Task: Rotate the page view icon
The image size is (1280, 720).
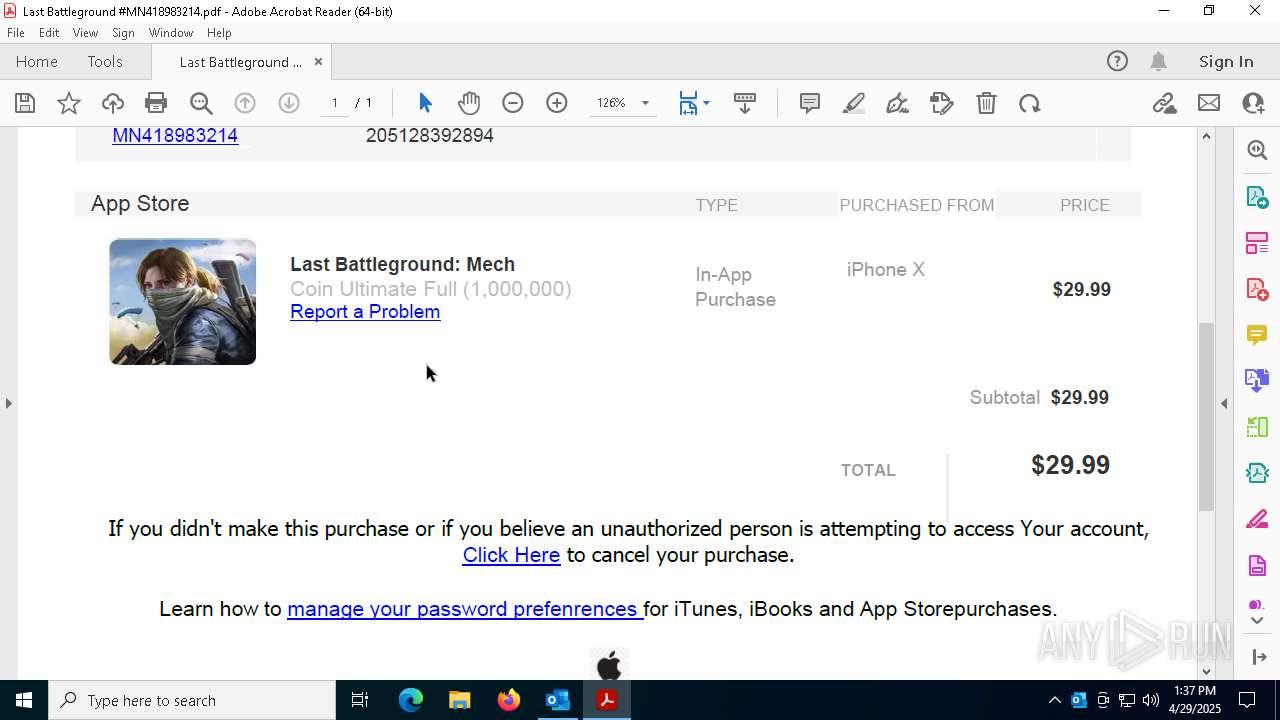Action: click(1030, 103)
